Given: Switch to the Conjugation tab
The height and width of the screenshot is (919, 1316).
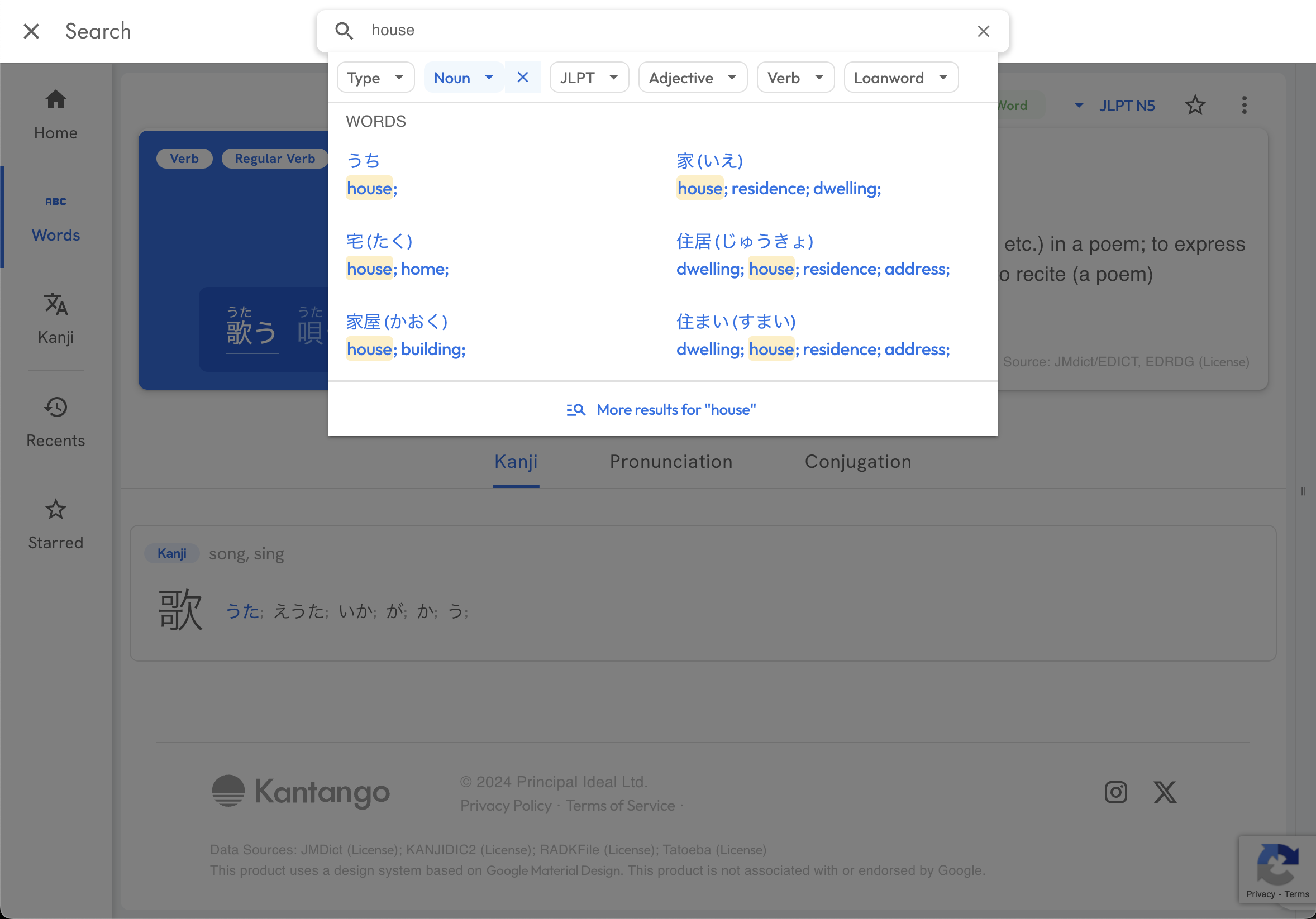Looking at the screenshot, I should click(858, 462).
